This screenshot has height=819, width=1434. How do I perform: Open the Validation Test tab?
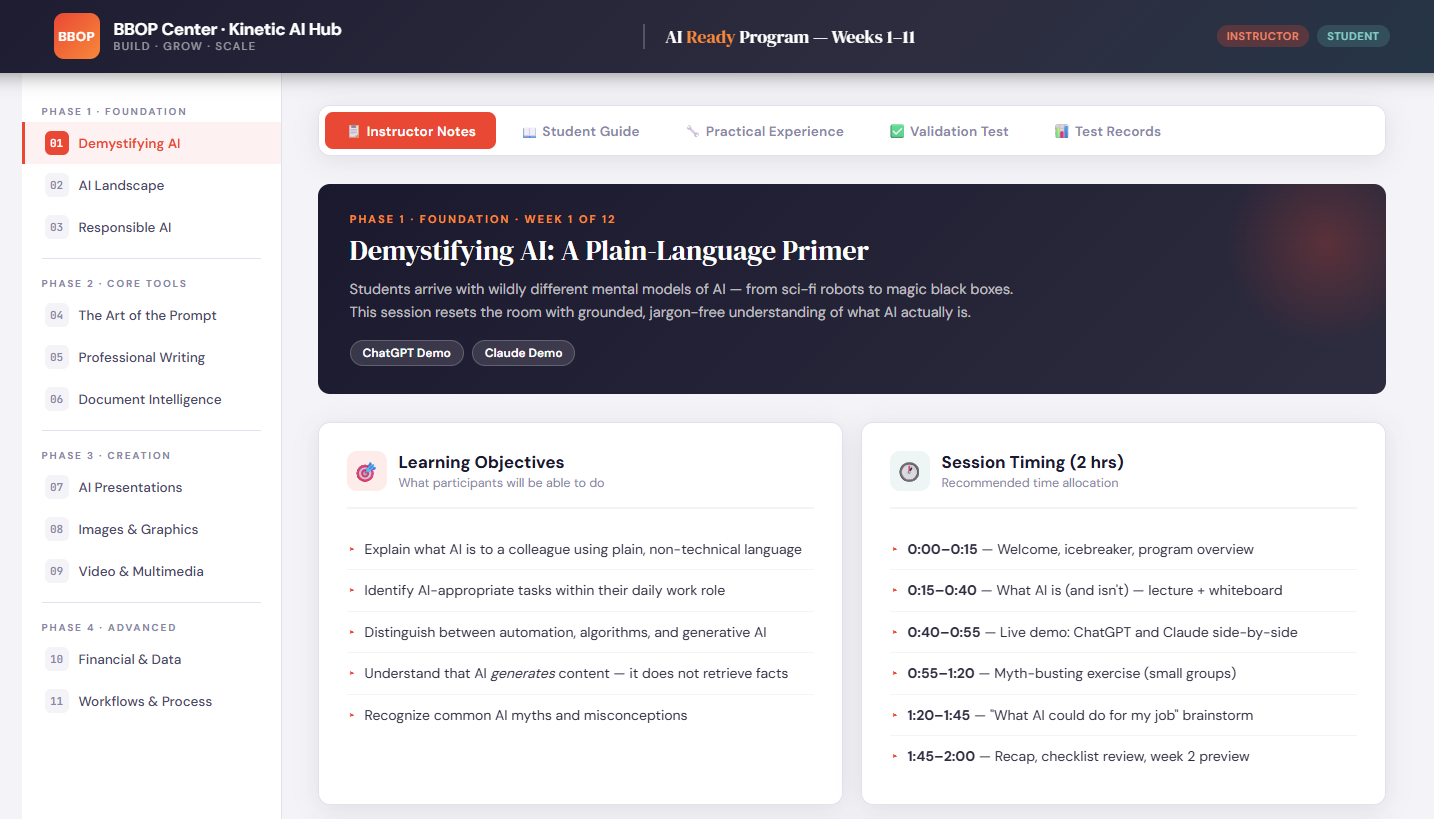pyautogui.click(x=949, y=131)
